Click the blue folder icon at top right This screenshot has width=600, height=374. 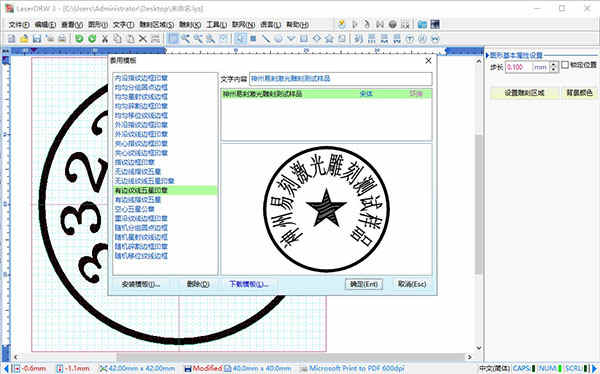point(422,24)
